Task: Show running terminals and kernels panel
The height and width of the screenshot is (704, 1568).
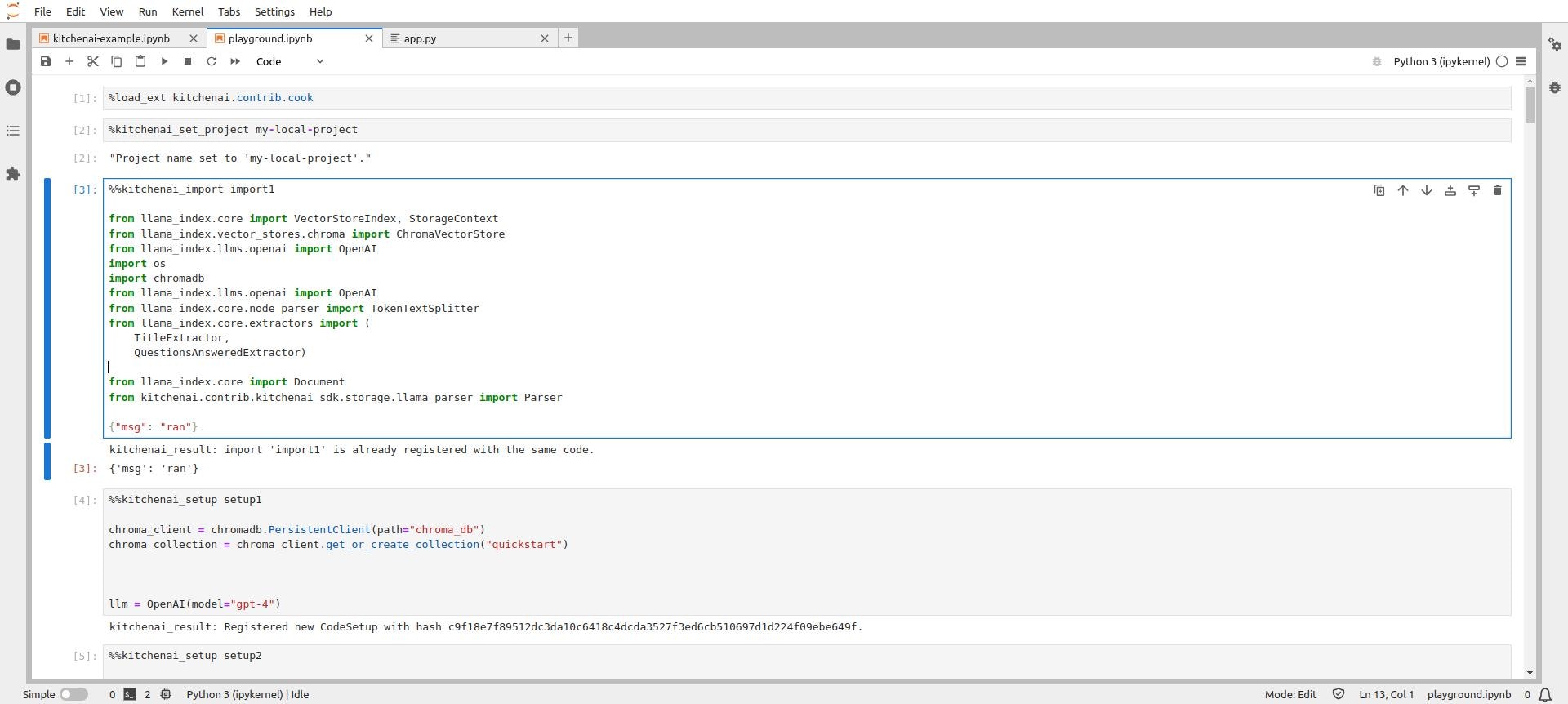Action: (13, 87)
